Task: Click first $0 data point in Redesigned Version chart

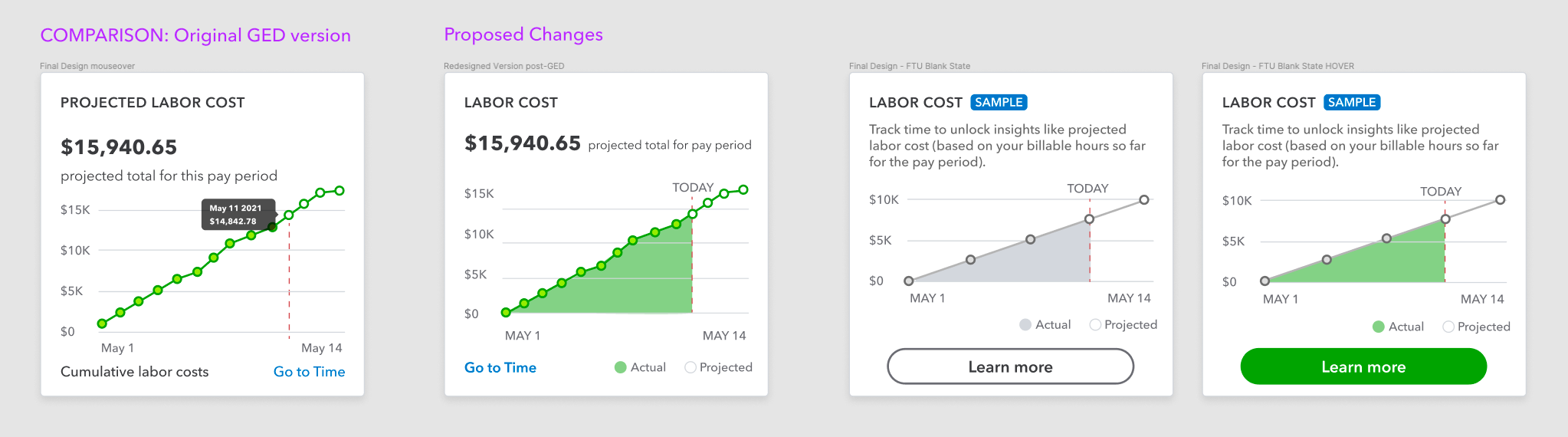Action: coord(506,313)
